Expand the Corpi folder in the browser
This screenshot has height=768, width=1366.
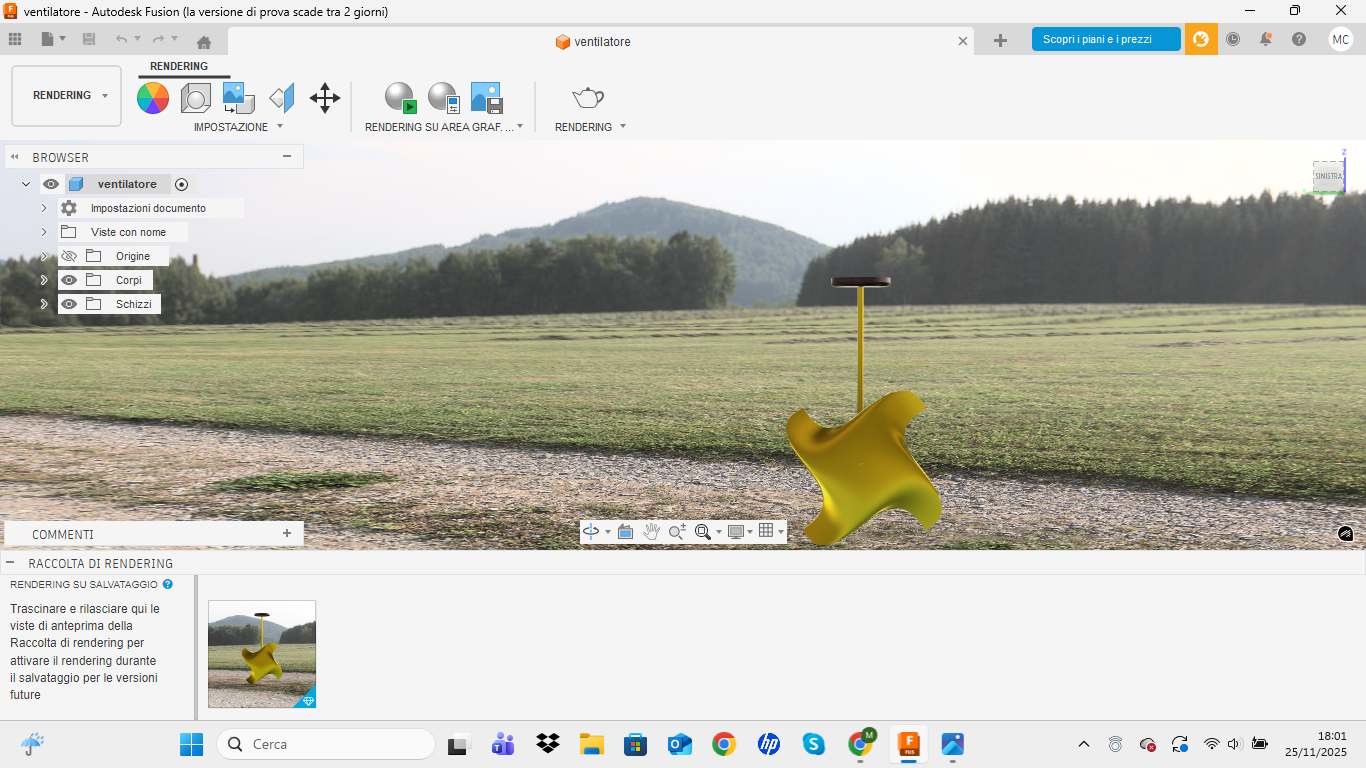click(x=43, y=280)
